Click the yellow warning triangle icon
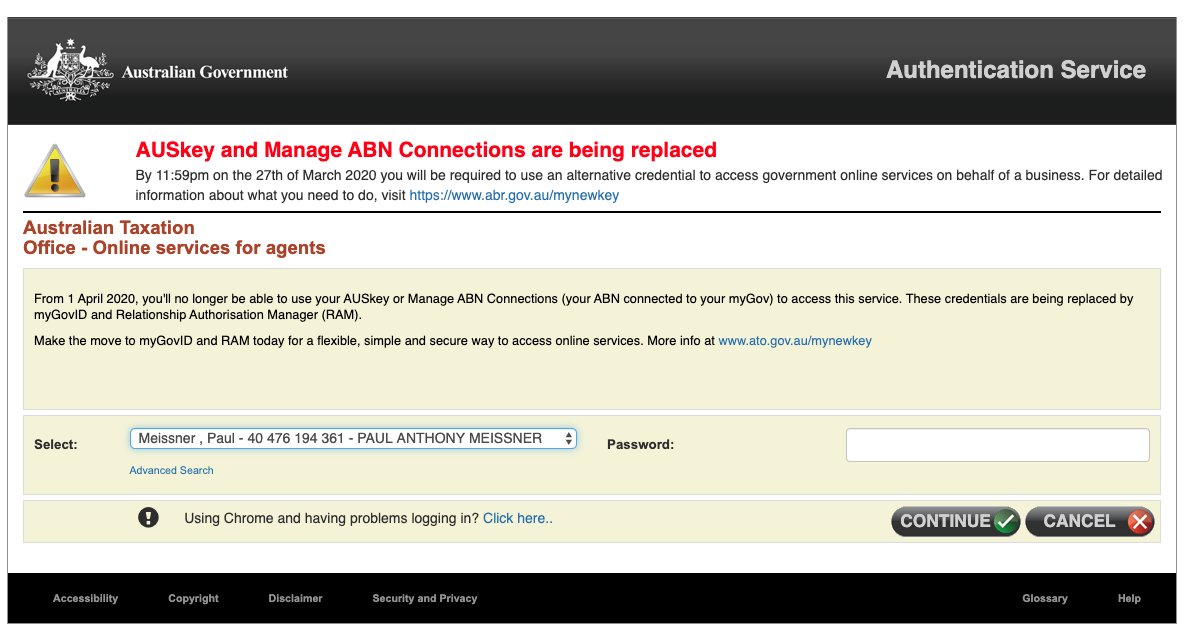 (x=56, y=172)
